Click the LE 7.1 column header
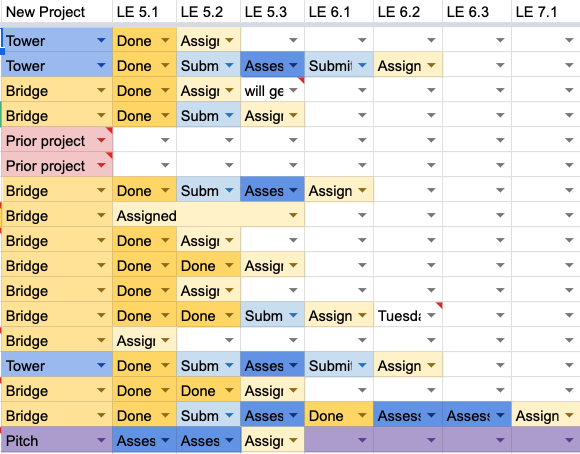 pyautogui.click(x=536, y=12)
